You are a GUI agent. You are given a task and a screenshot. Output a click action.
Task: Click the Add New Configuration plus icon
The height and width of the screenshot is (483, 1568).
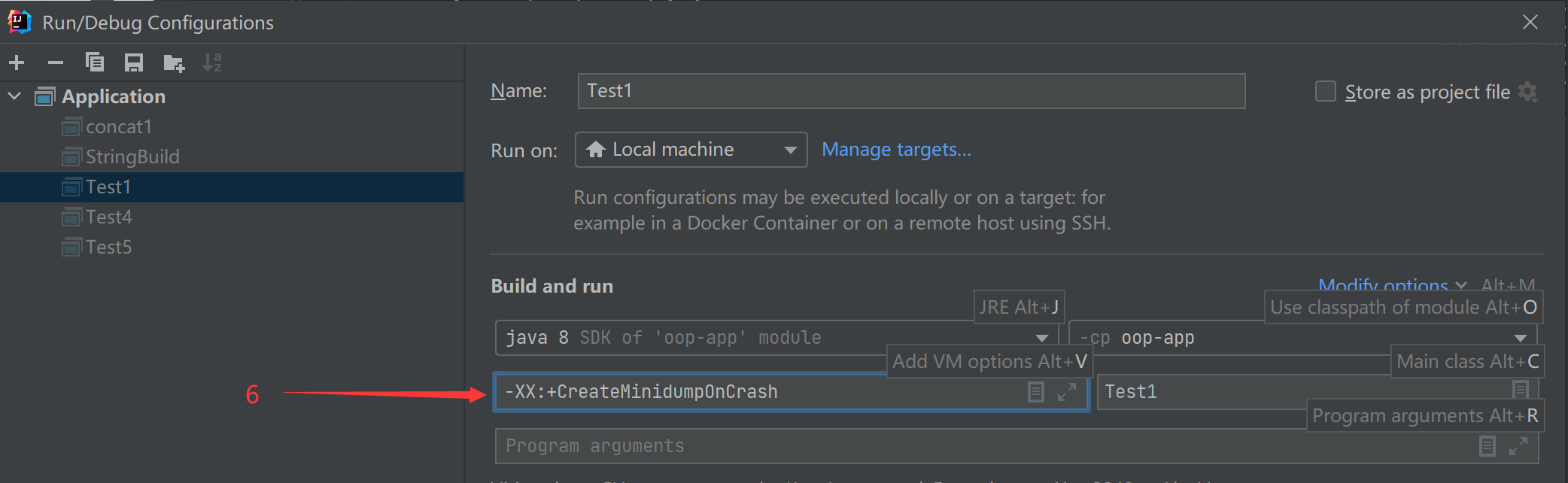coord(17,62)
